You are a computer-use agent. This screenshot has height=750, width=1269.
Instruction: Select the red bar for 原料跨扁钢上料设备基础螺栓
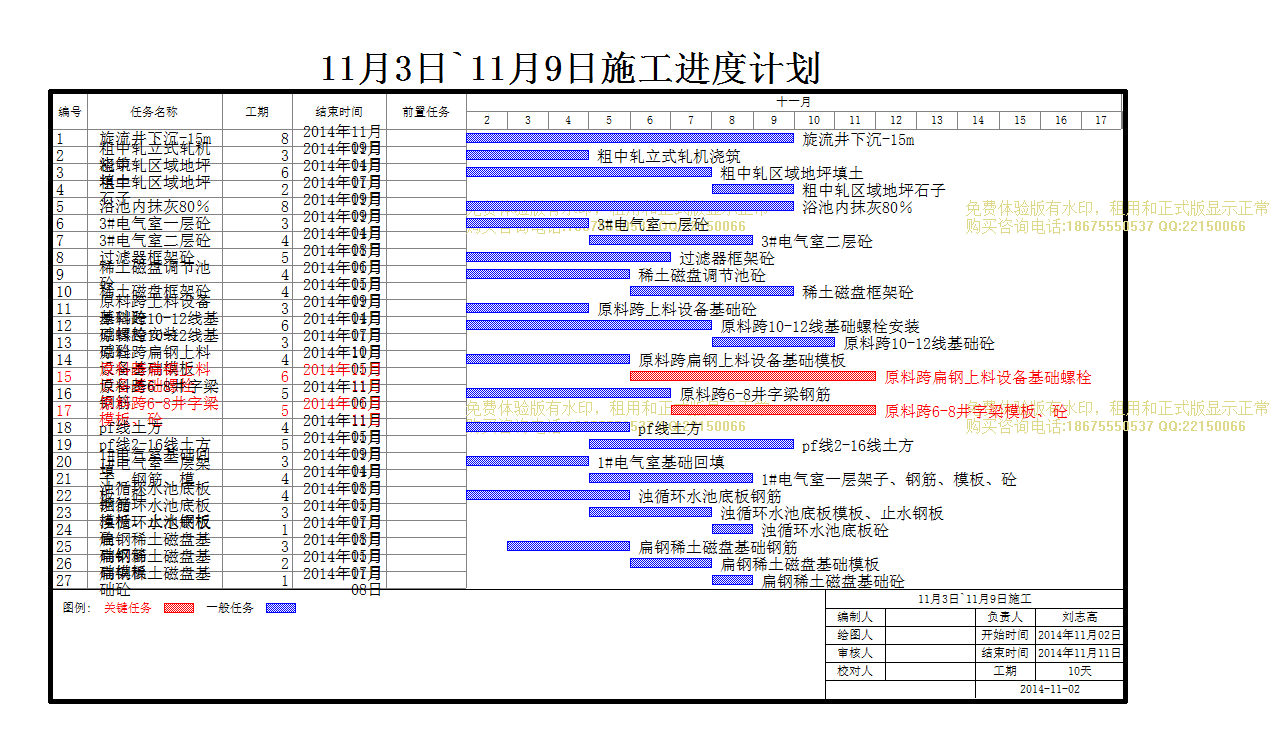point(753,376)
